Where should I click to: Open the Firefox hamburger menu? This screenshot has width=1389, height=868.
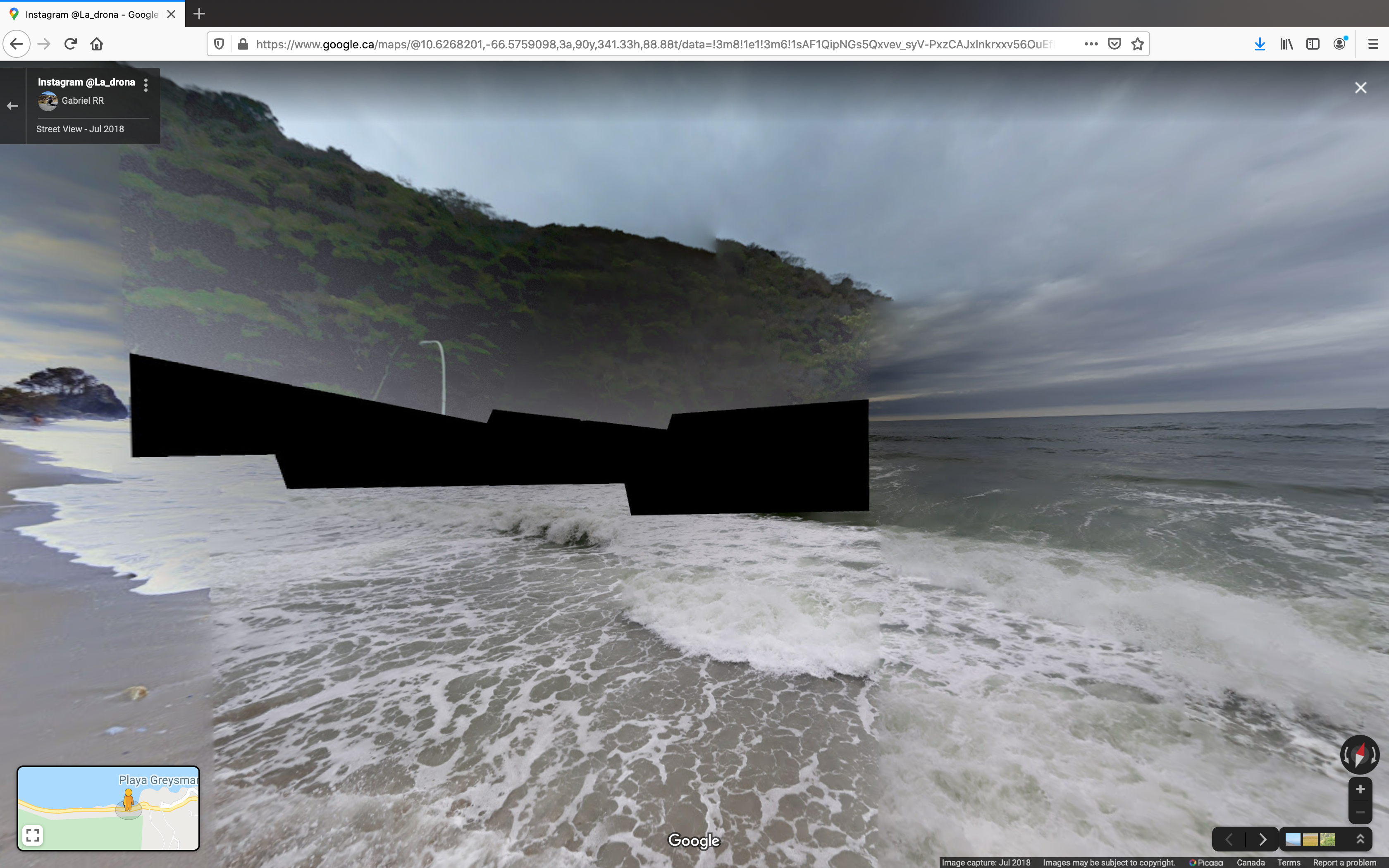[x=1373, y=44]
